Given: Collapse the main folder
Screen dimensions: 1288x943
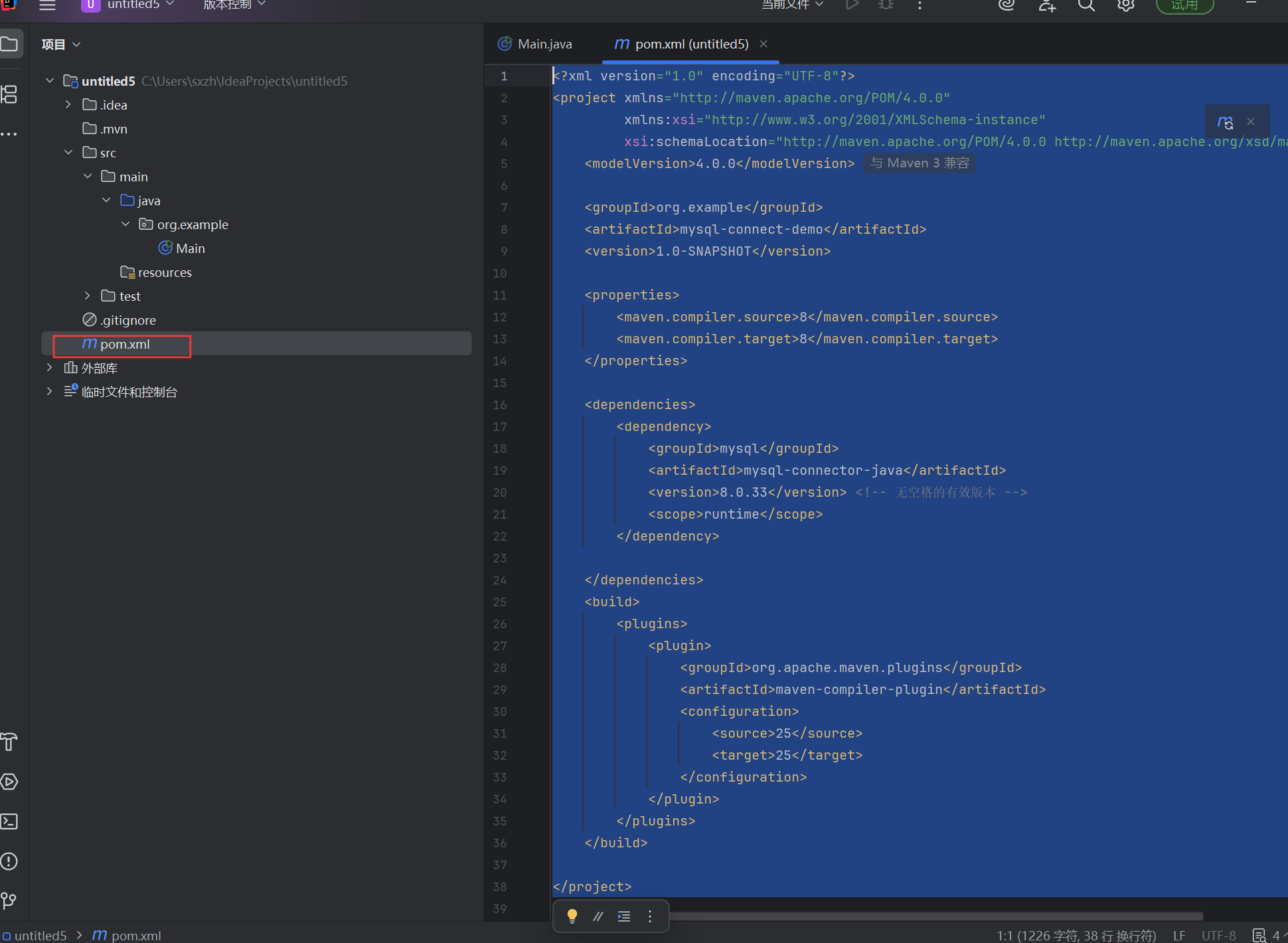Looking at the screenshot, I should [88, 176].
